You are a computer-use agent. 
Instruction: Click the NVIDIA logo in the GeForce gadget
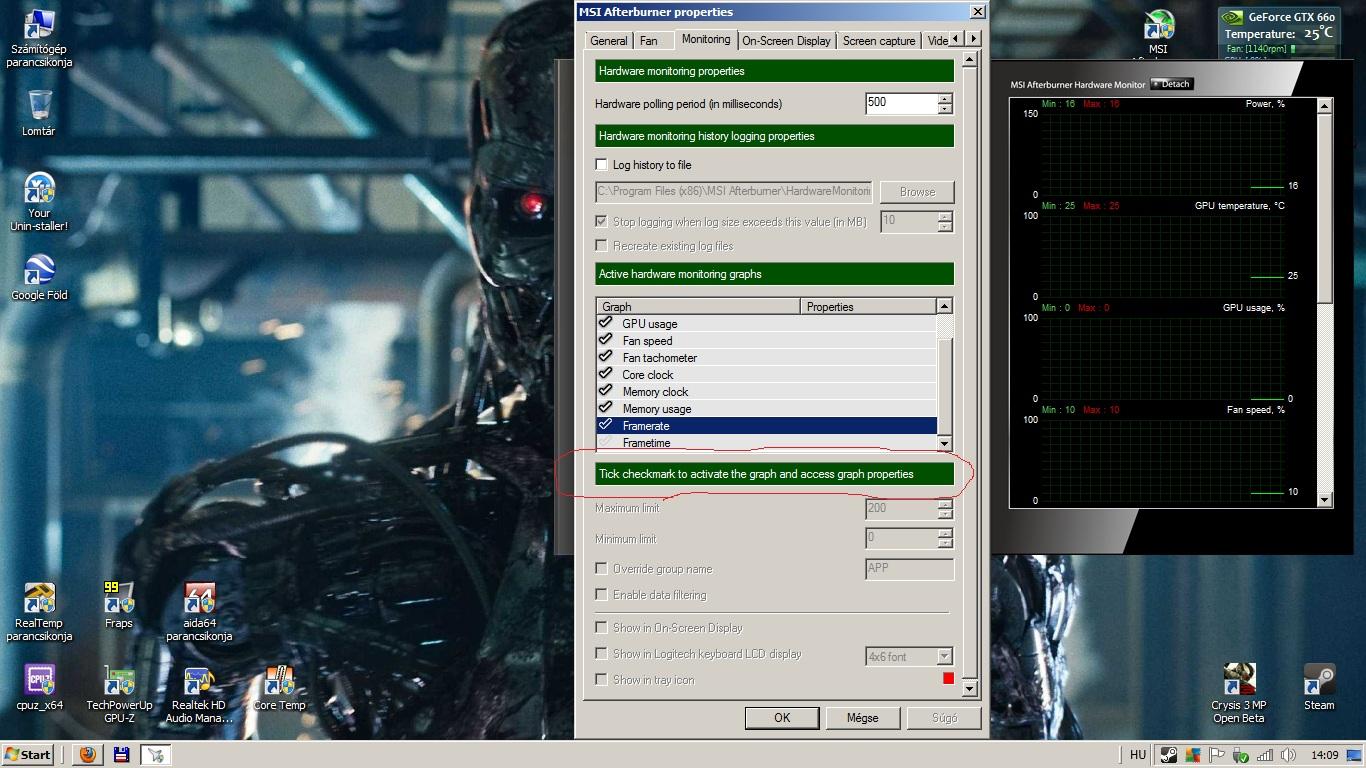[x=1233, y=17]
